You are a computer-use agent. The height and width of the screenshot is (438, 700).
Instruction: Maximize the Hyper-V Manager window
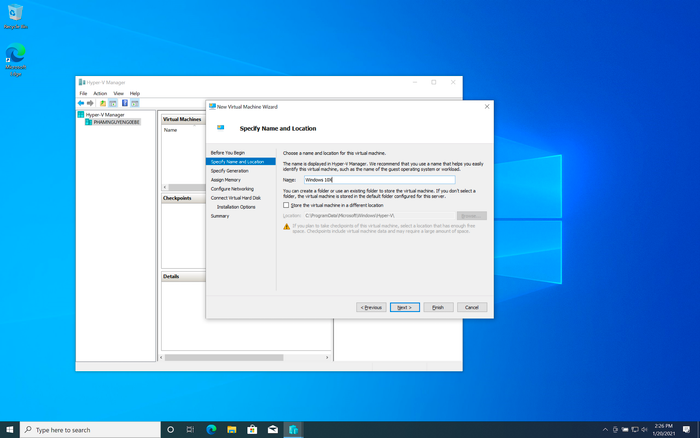pos(433,82)
